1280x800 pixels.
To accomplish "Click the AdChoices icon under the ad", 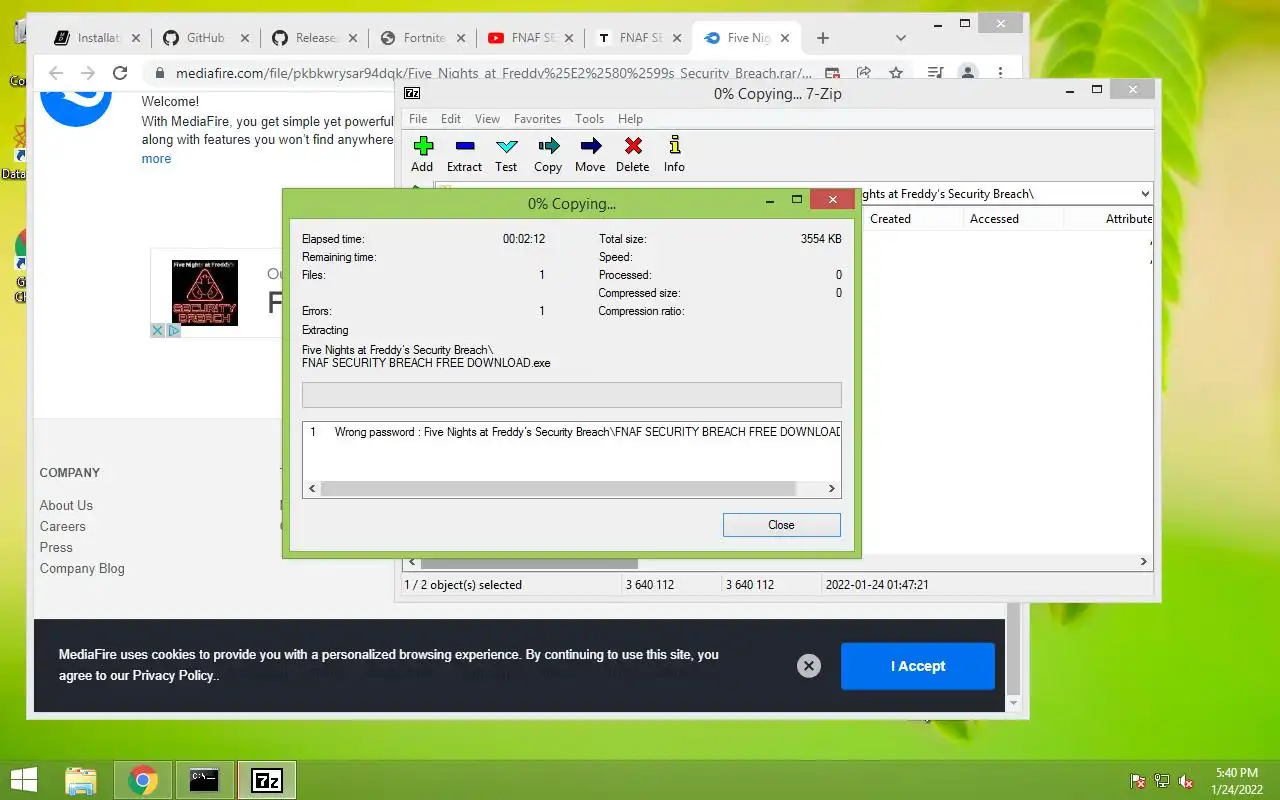I will [172, 330].
